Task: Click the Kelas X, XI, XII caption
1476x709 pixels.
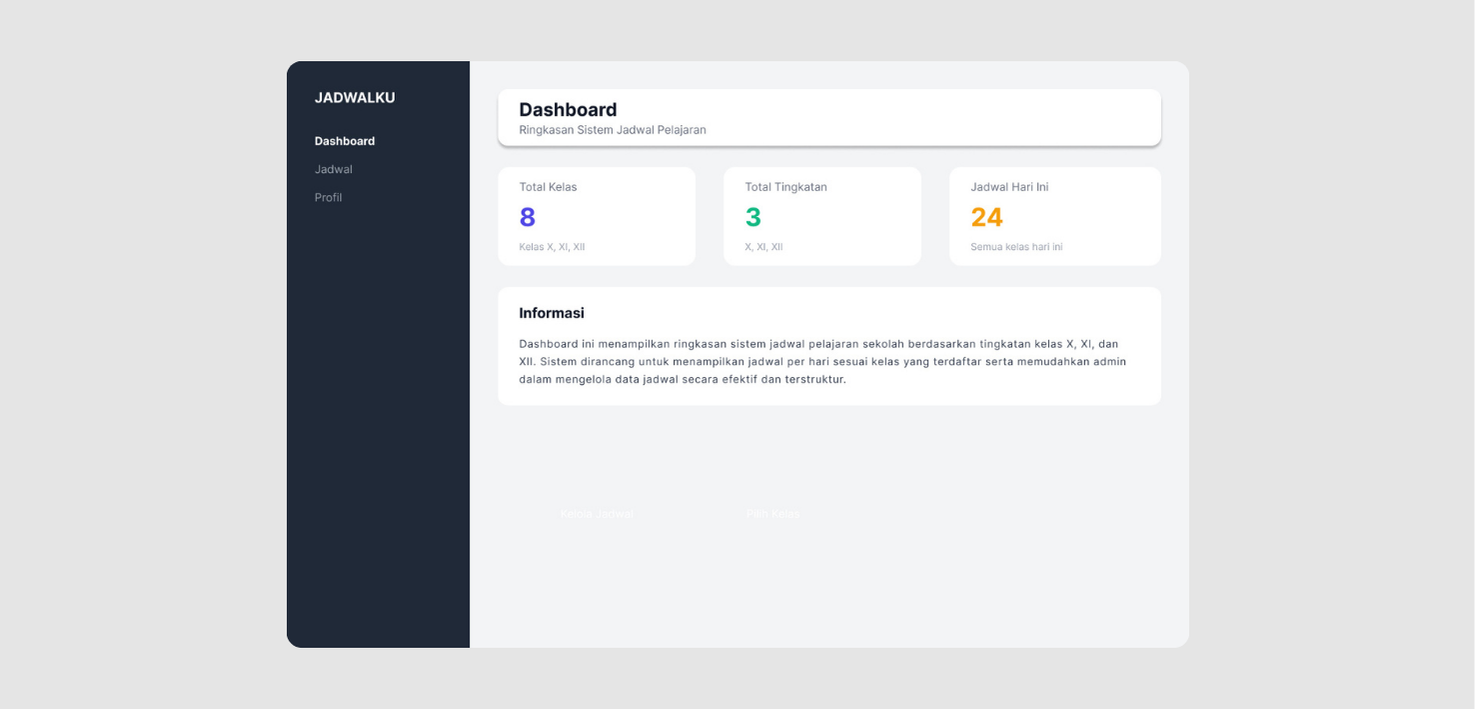Action: pos(551,247)
